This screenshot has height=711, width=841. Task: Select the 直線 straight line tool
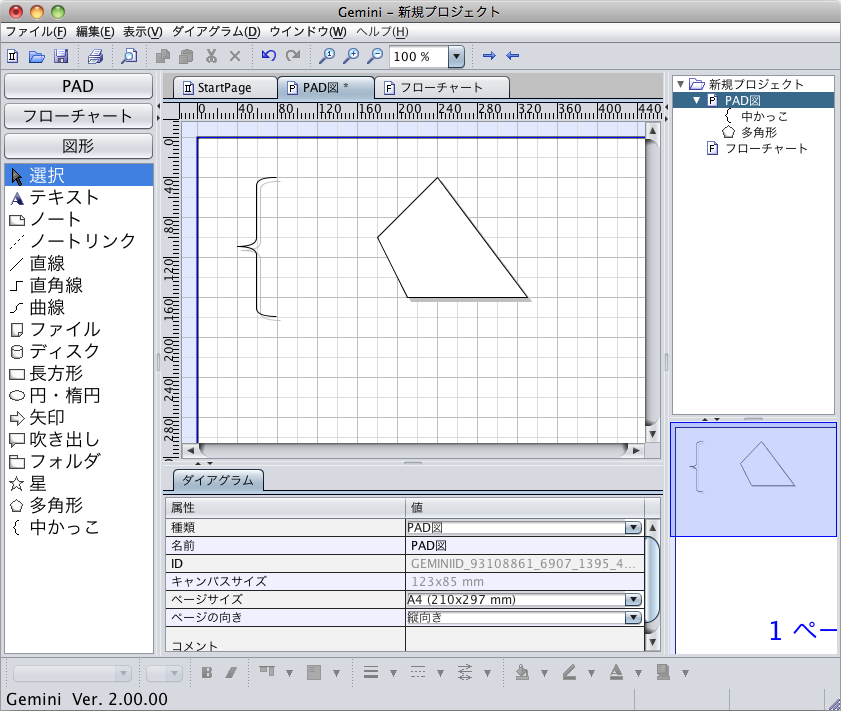click(79, 263)
